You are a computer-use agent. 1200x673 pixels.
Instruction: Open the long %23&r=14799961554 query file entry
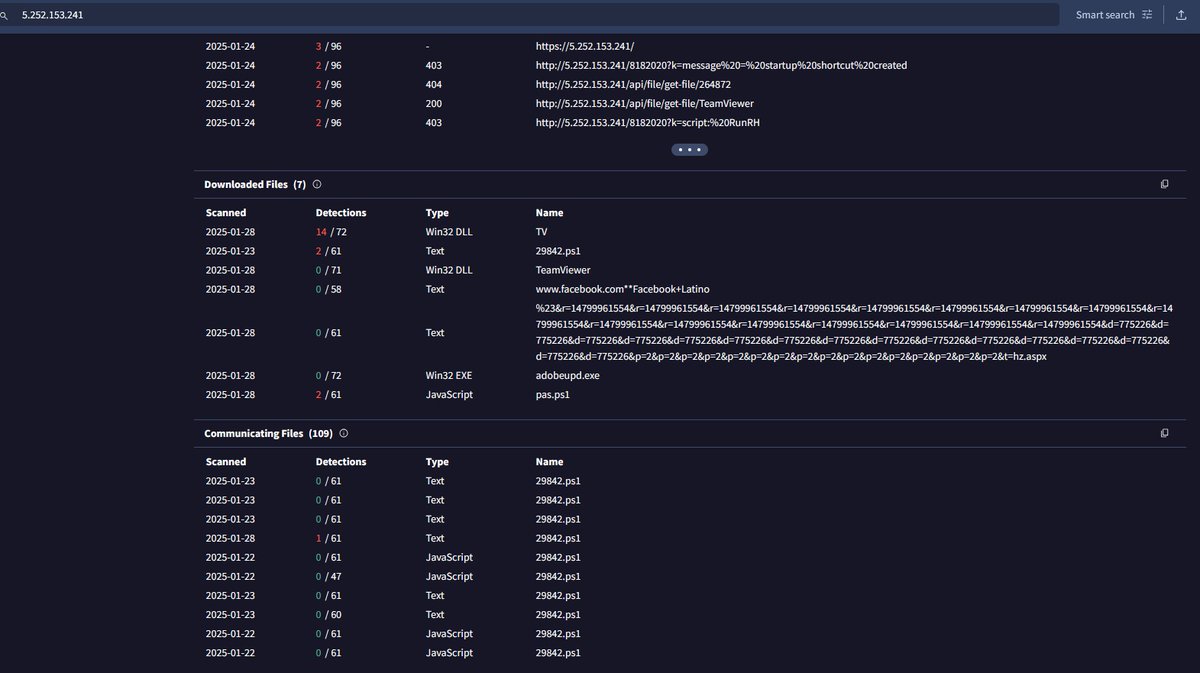pyautogui.click(x=854, y=333)
